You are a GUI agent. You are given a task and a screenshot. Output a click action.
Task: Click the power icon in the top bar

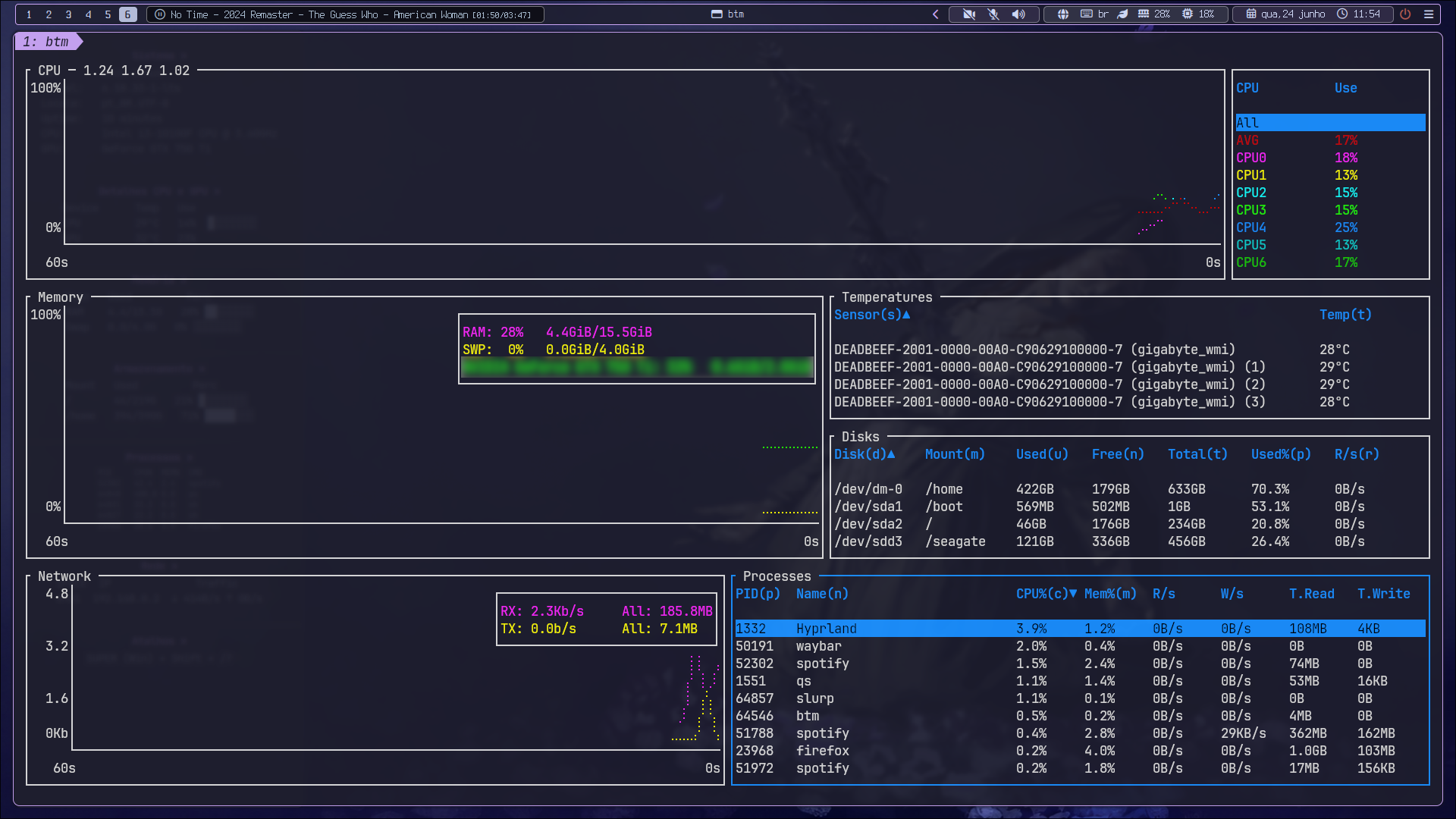pyautogui.click(x=1405, y=14)
